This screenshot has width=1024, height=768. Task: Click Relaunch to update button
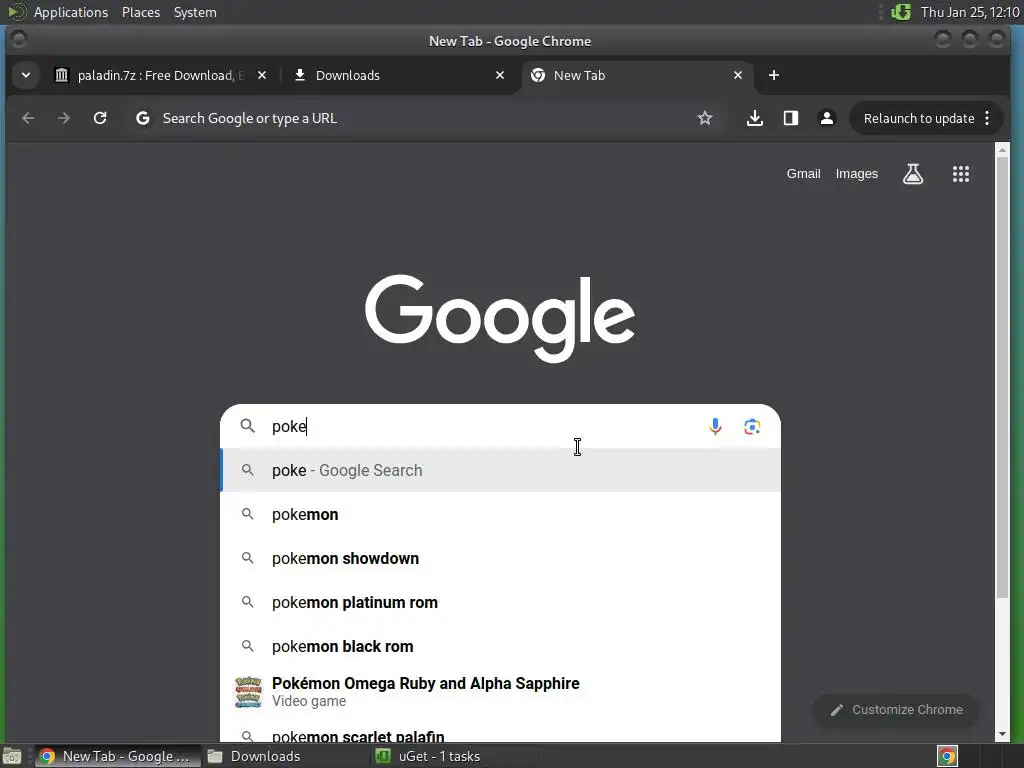(x=918, y=118)
